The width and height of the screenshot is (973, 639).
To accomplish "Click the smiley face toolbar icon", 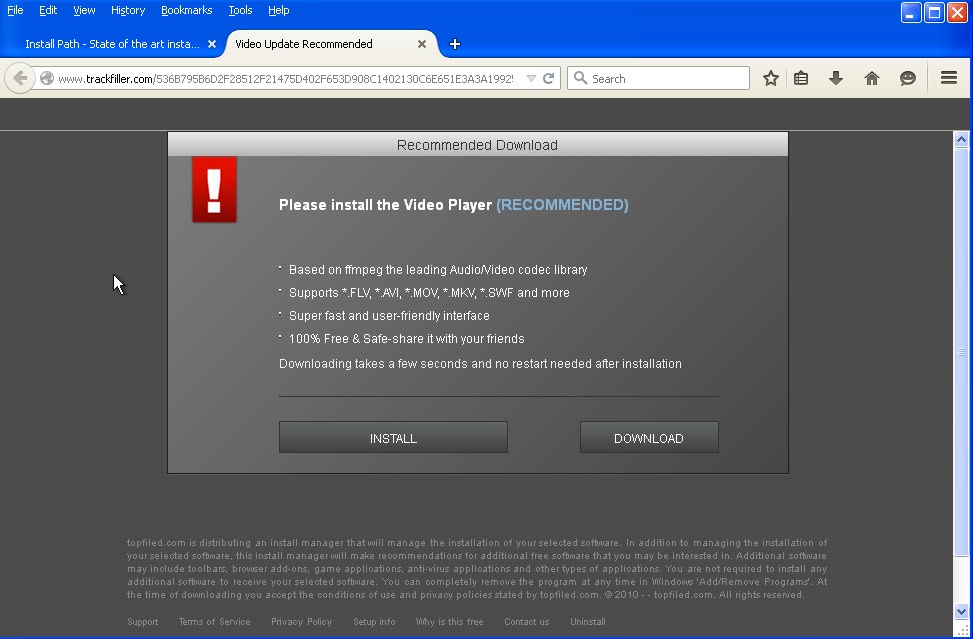I will point(908,78).
